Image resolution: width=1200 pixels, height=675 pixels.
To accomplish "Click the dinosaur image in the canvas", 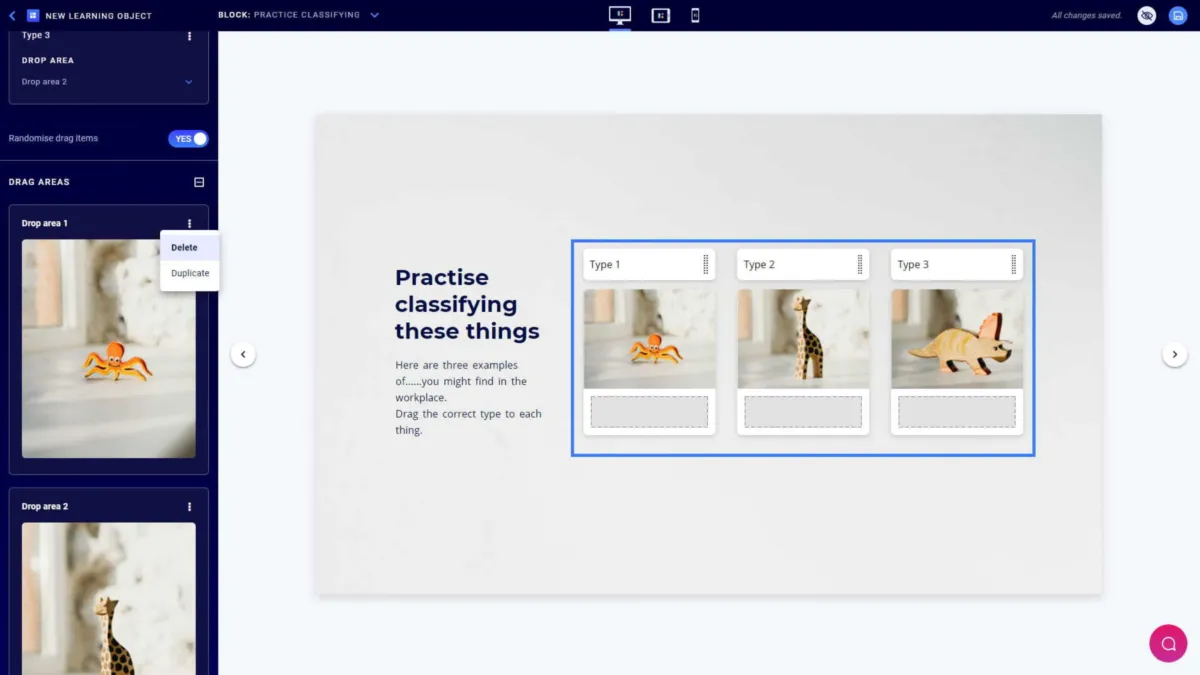I will [957, 339].
